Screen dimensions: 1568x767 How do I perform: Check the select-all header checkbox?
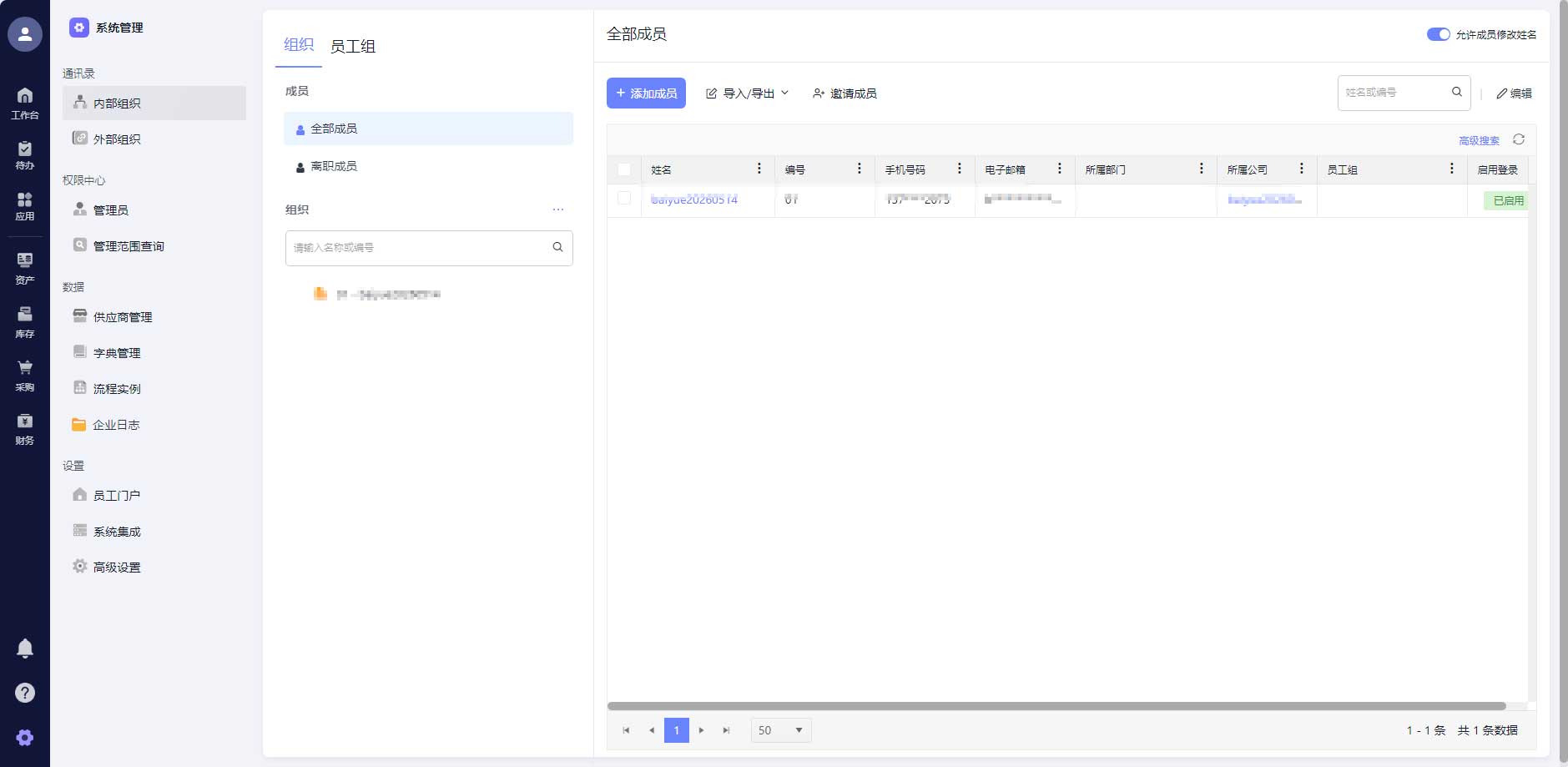pos(624,169)
